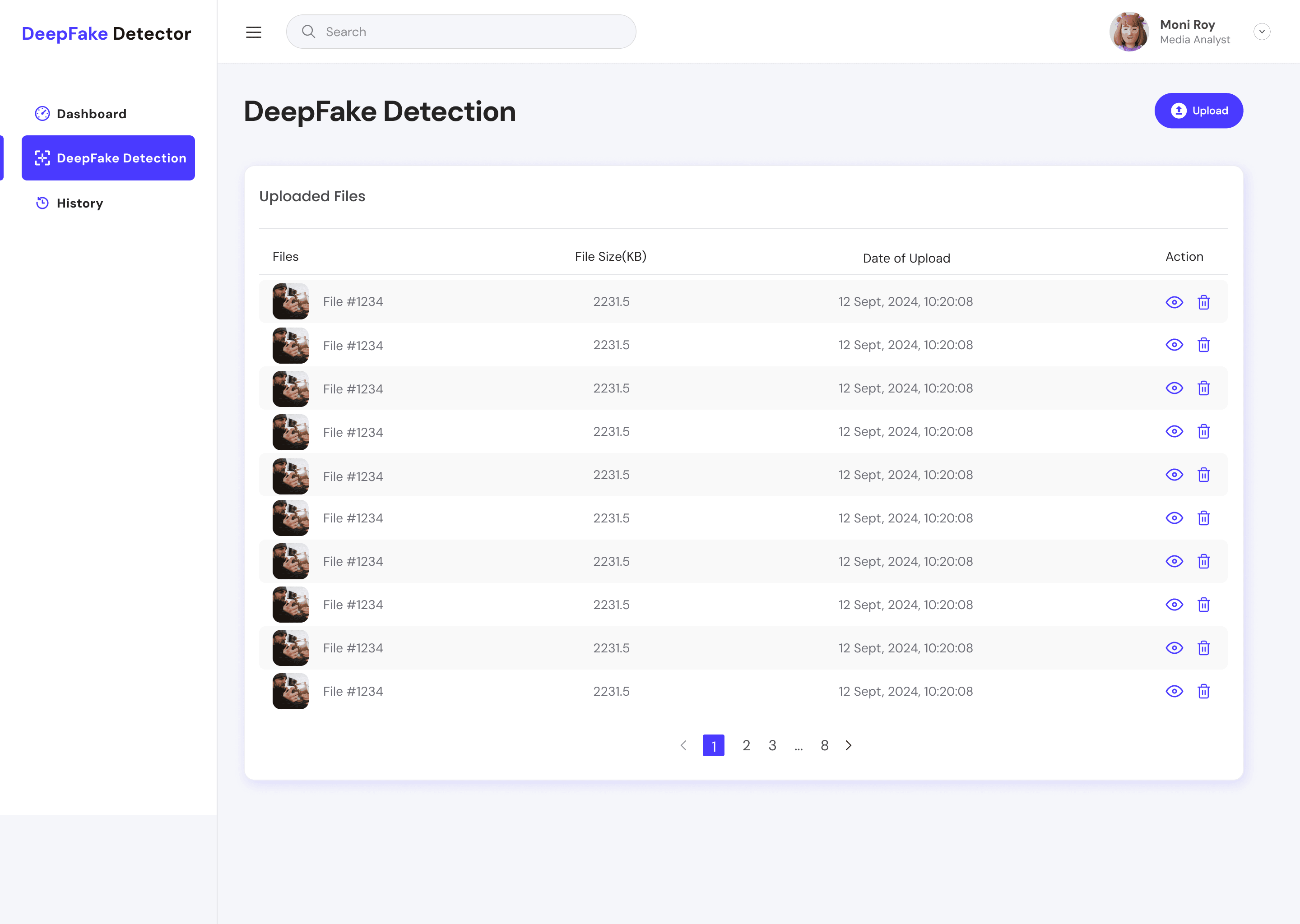This screenshot has width=1300, height=924.
Task: Preview the third File #1234 using eye icon
Action: coord(1174,388)
